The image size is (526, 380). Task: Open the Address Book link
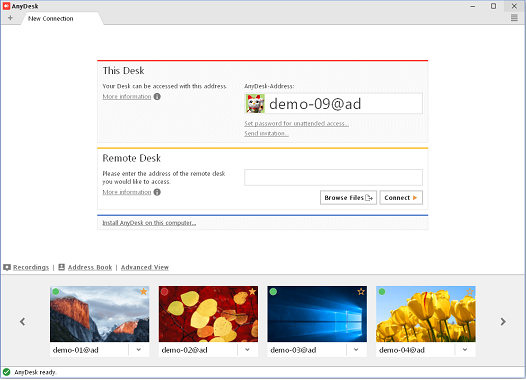click(x=90, y=267)
